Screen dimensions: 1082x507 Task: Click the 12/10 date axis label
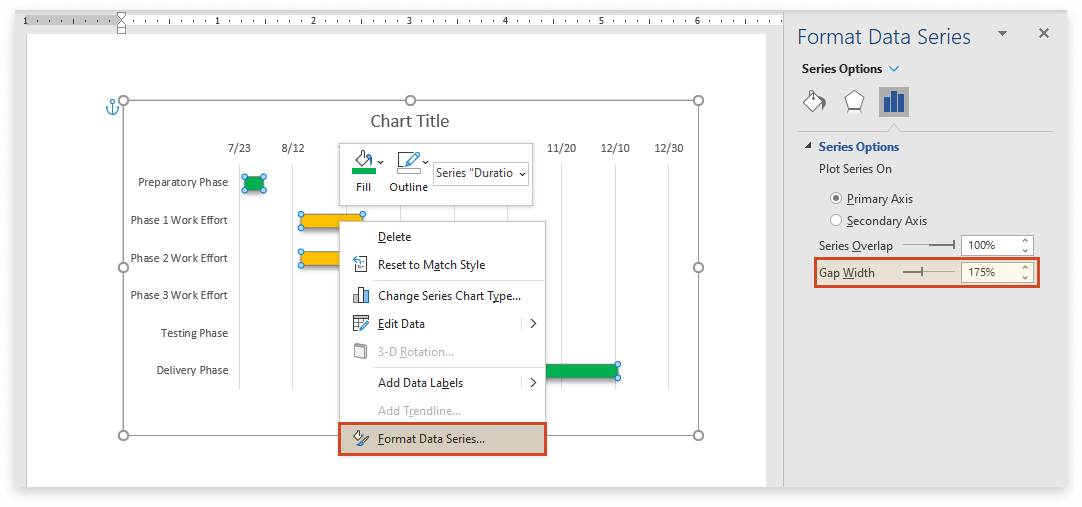615,148
